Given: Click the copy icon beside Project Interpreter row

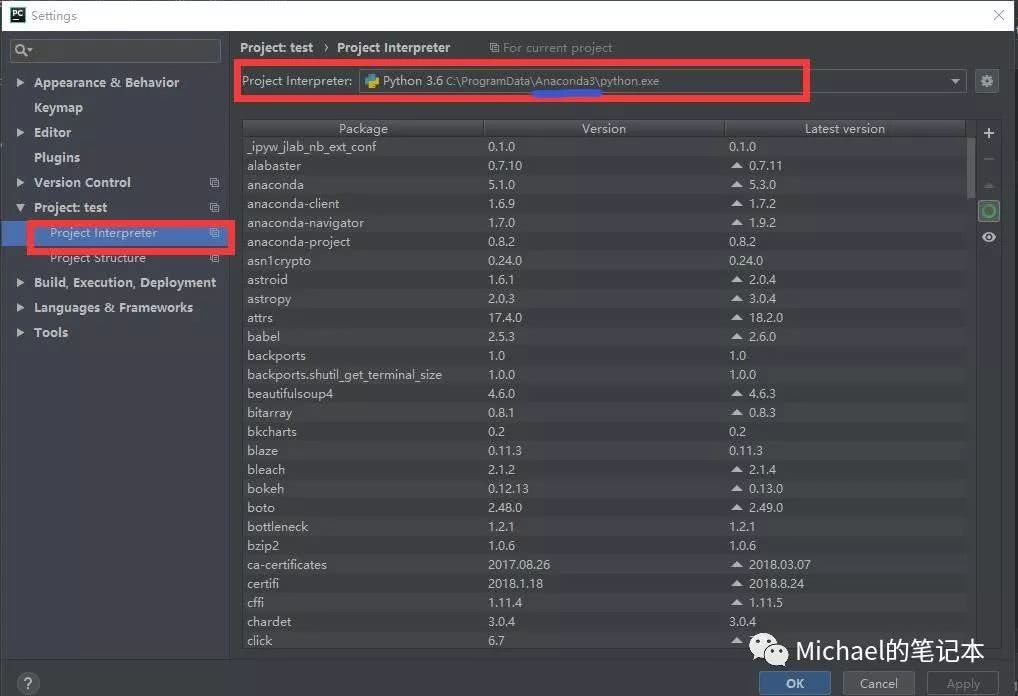Looking at the screenshot, I should tap(214, 232).
